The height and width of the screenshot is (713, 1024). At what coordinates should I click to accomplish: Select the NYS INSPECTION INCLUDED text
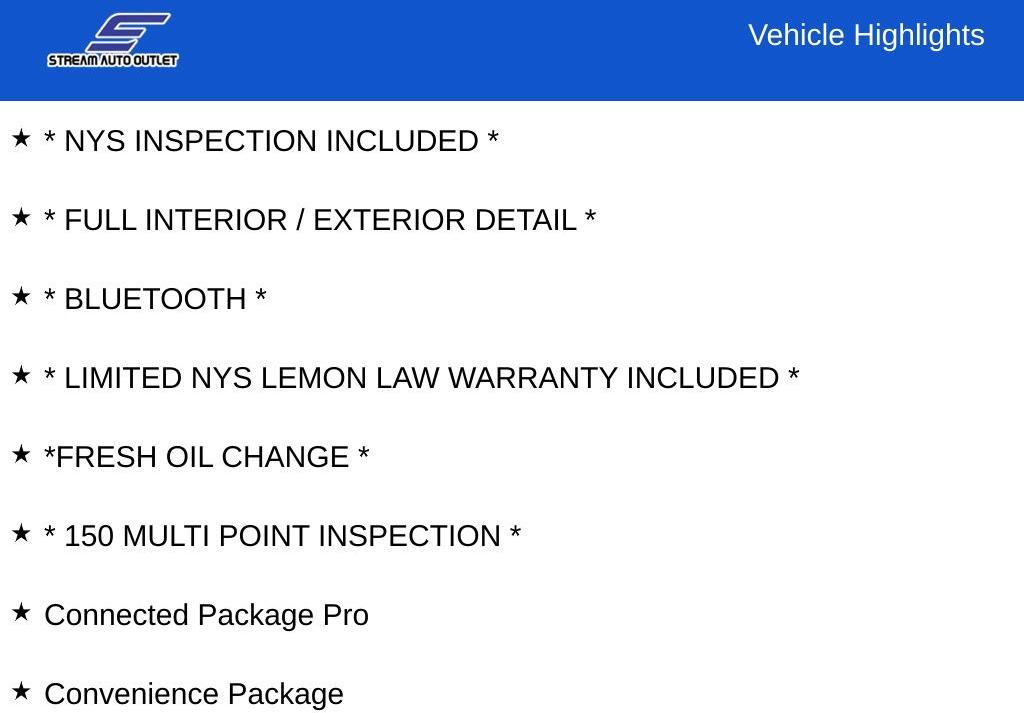[271, 141]
